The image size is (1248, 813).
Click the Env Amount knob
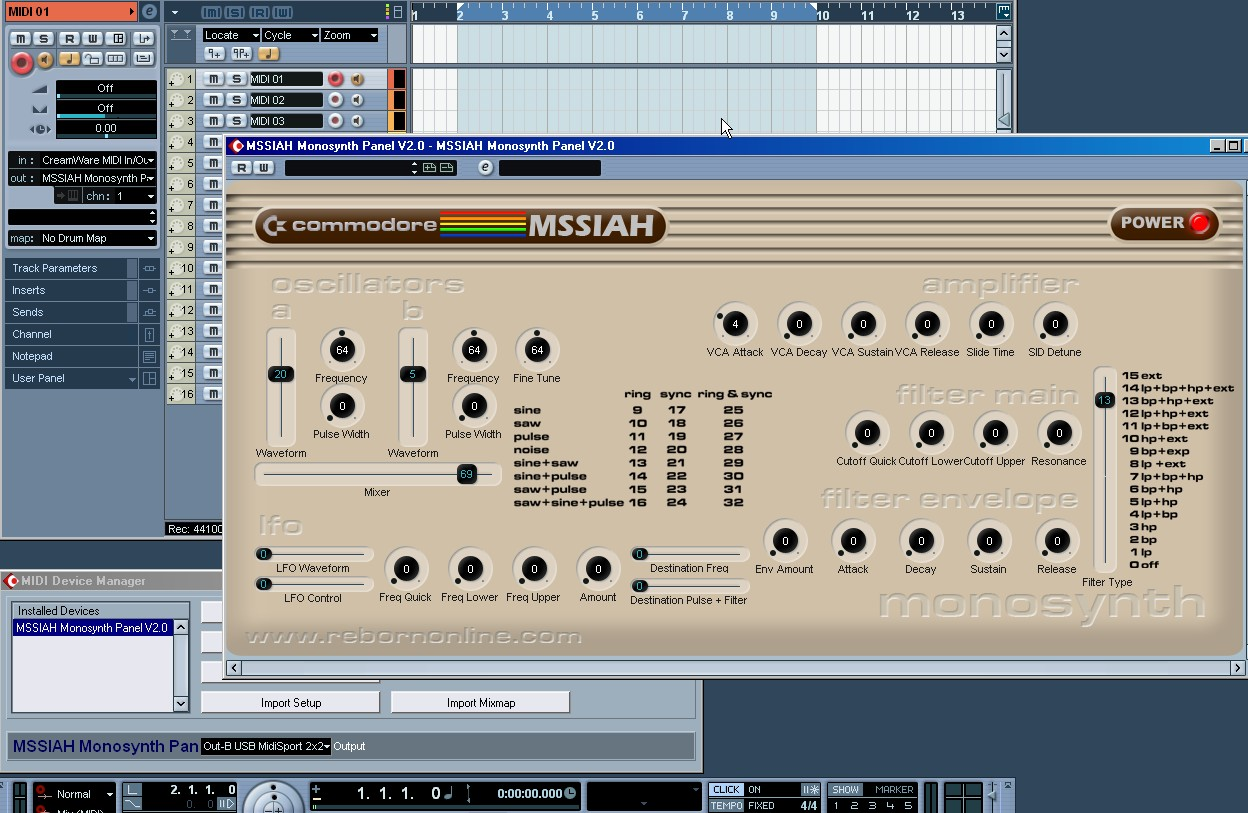point(785,541)
